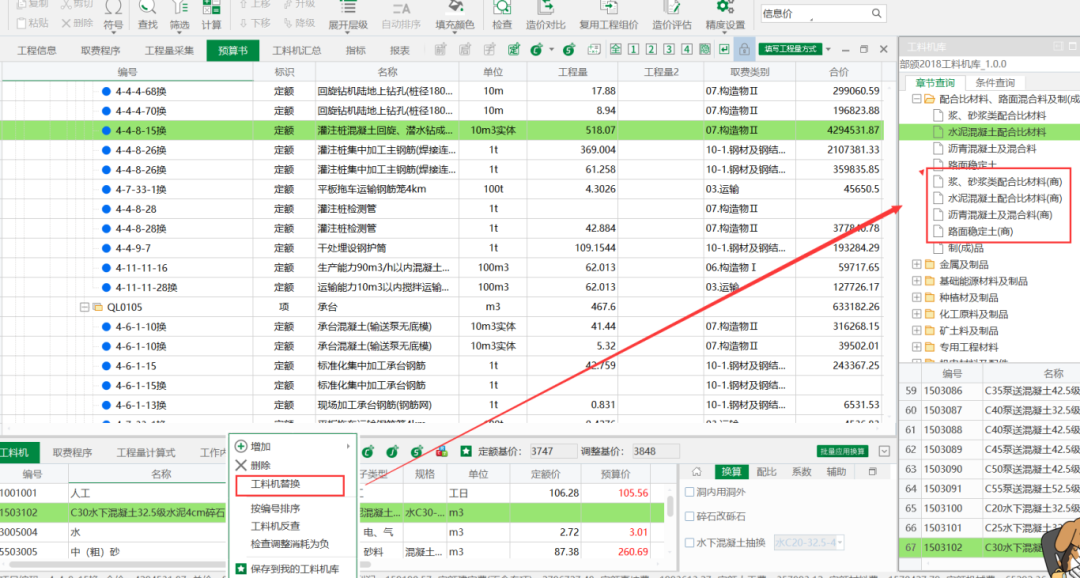Expand 专用工程材料 folder
The height and width of the screenshot is (578, 1080).
[917, 347]
